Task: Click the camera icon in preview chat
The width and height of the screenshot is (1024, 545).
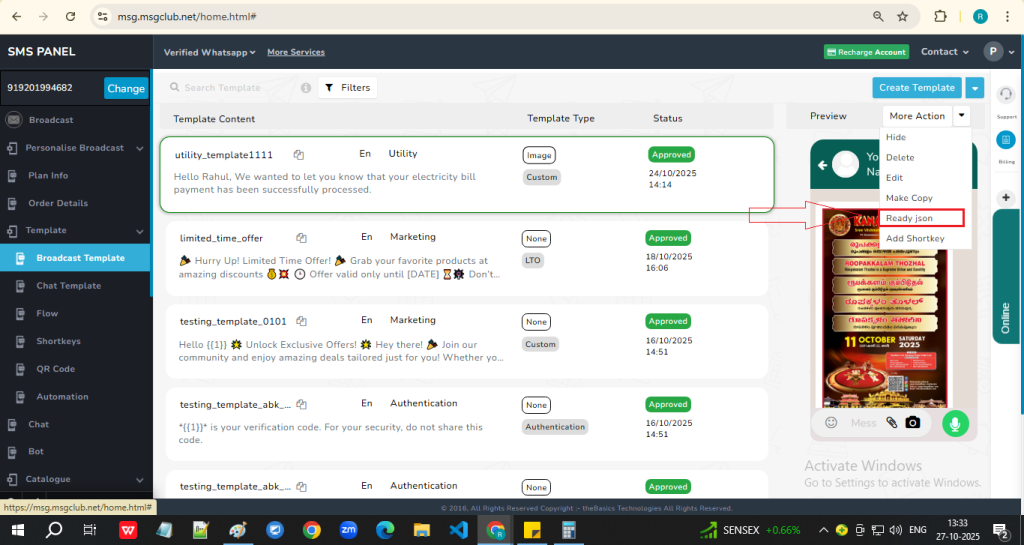Action: (913, 423)
